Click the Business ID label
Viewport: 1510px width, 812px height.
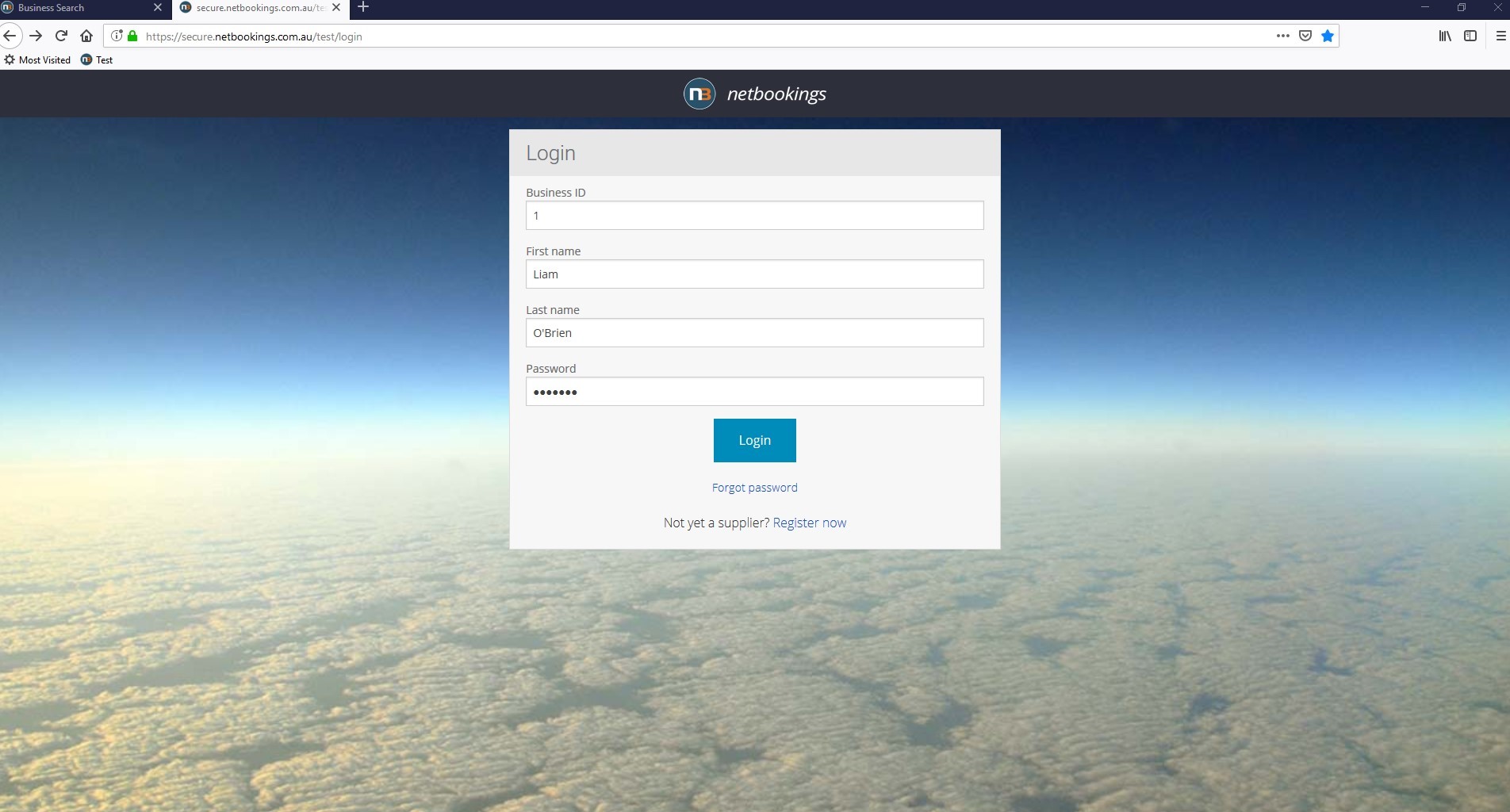tap(555, 193)
